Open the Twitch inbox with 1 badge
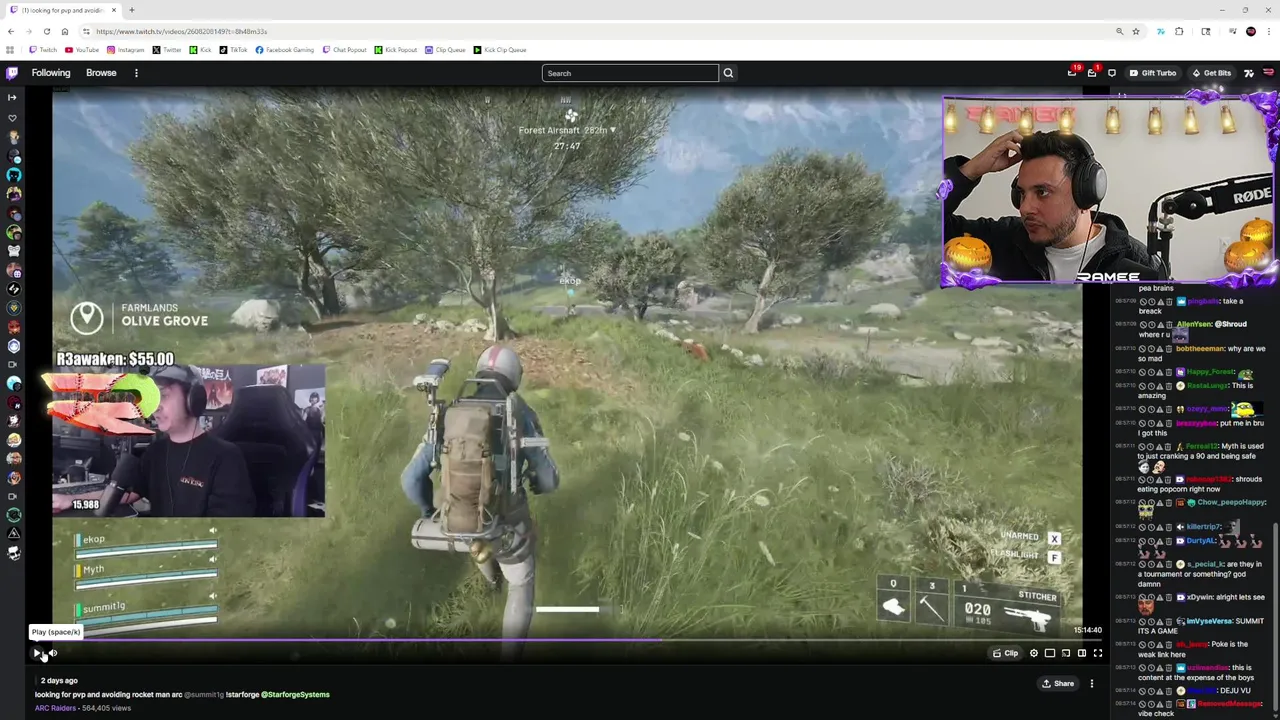Viewport: 1280px width, 720px height. click(1092, 73)
